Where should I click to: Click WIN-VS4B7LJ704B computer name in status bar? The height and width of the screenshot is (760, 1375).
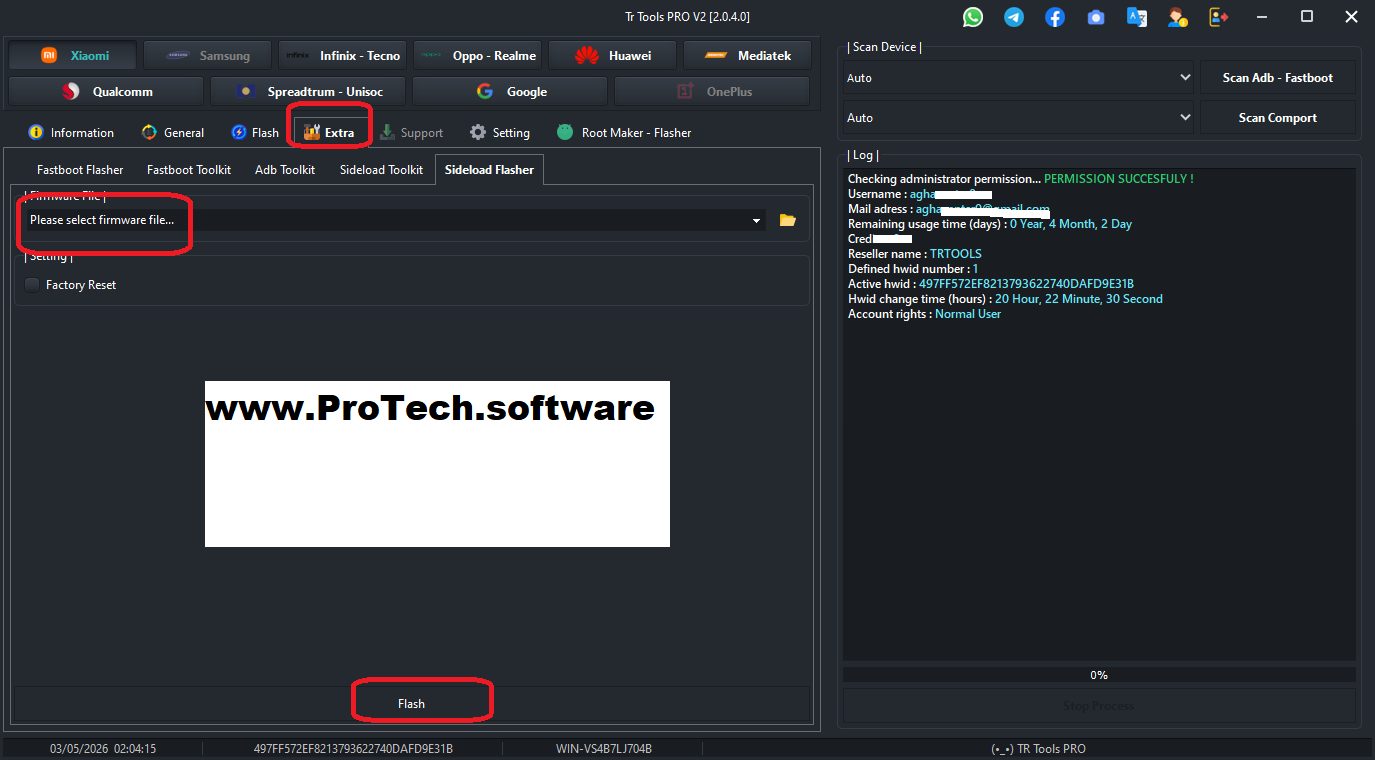pyautogui.click(x=604, y=749)
